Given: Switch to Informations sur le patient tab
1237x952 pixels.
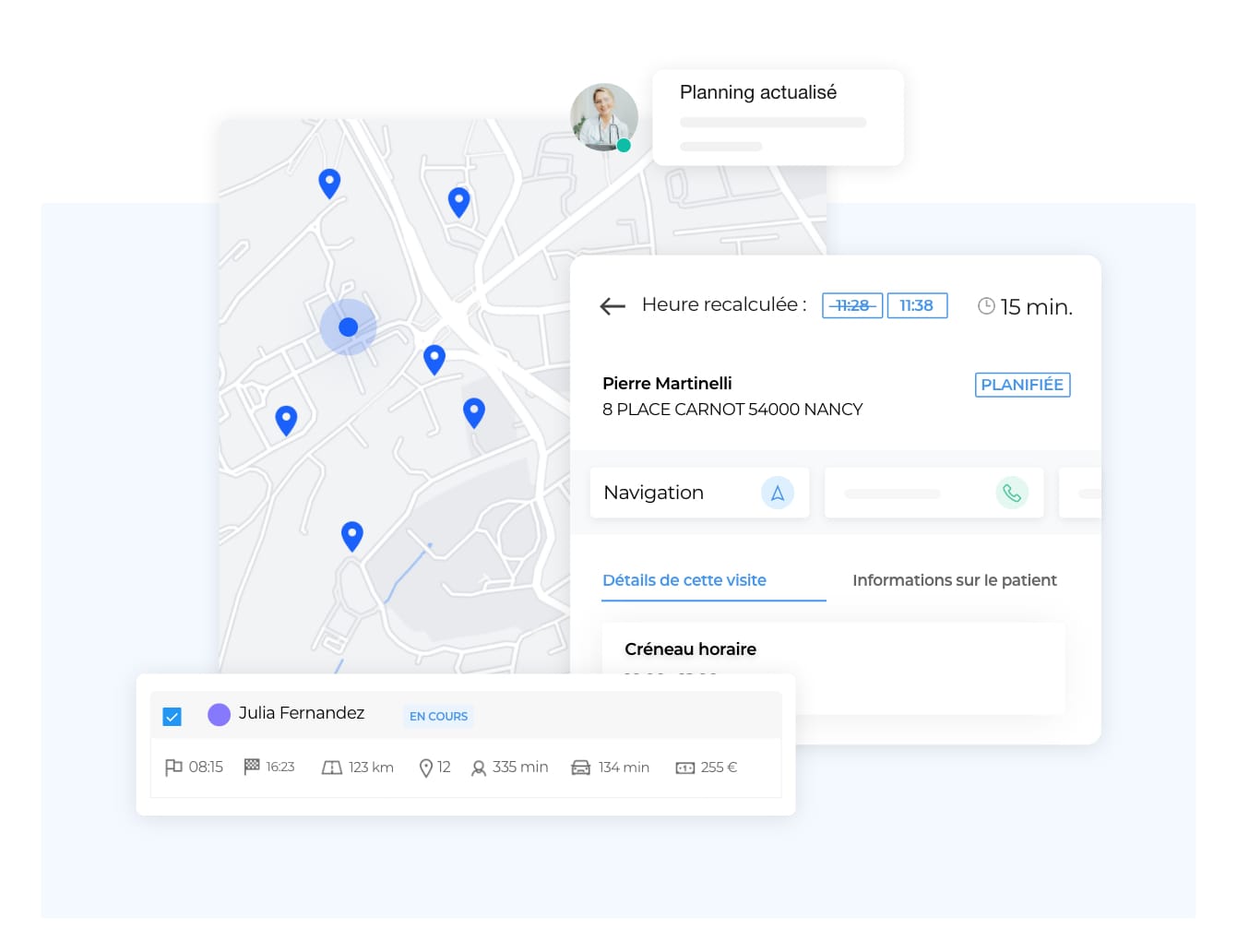Looking at the screenshot, I should [x=955, y=580].
